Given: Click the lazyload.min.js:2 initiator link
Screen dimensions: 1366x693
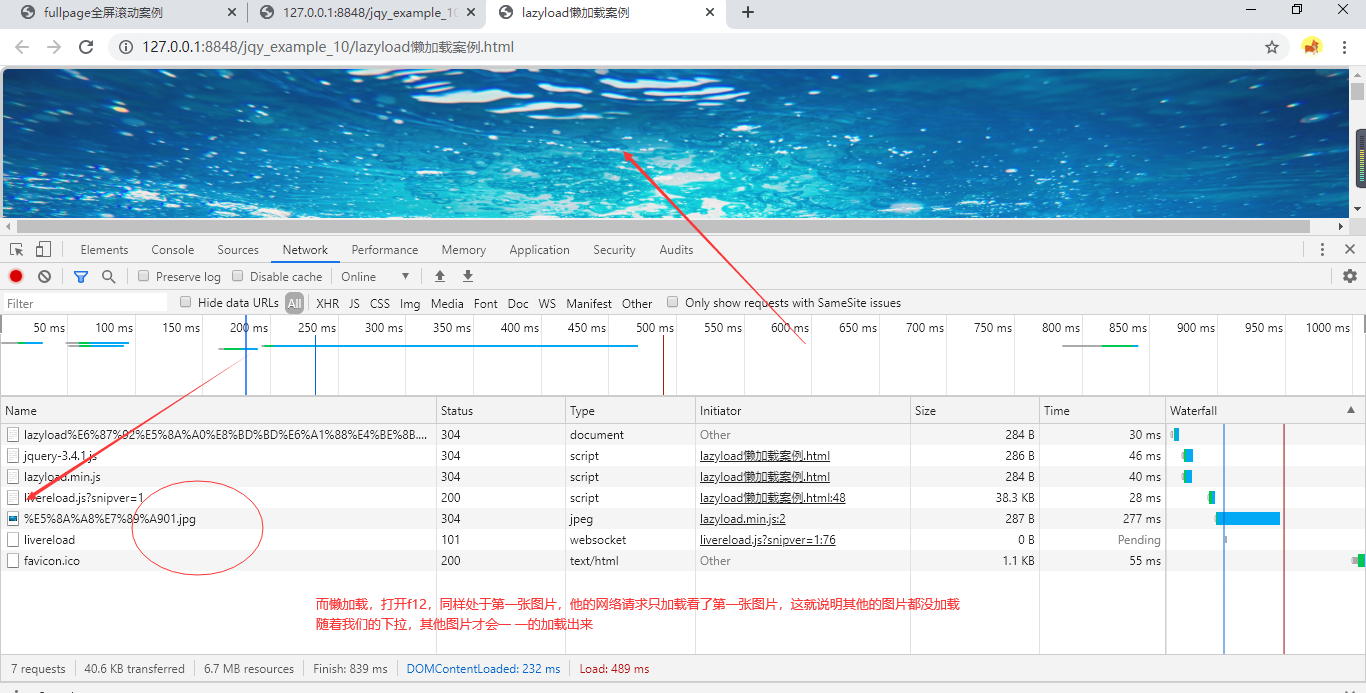Looking at the screenshot, I should click(x=742, y=519).
